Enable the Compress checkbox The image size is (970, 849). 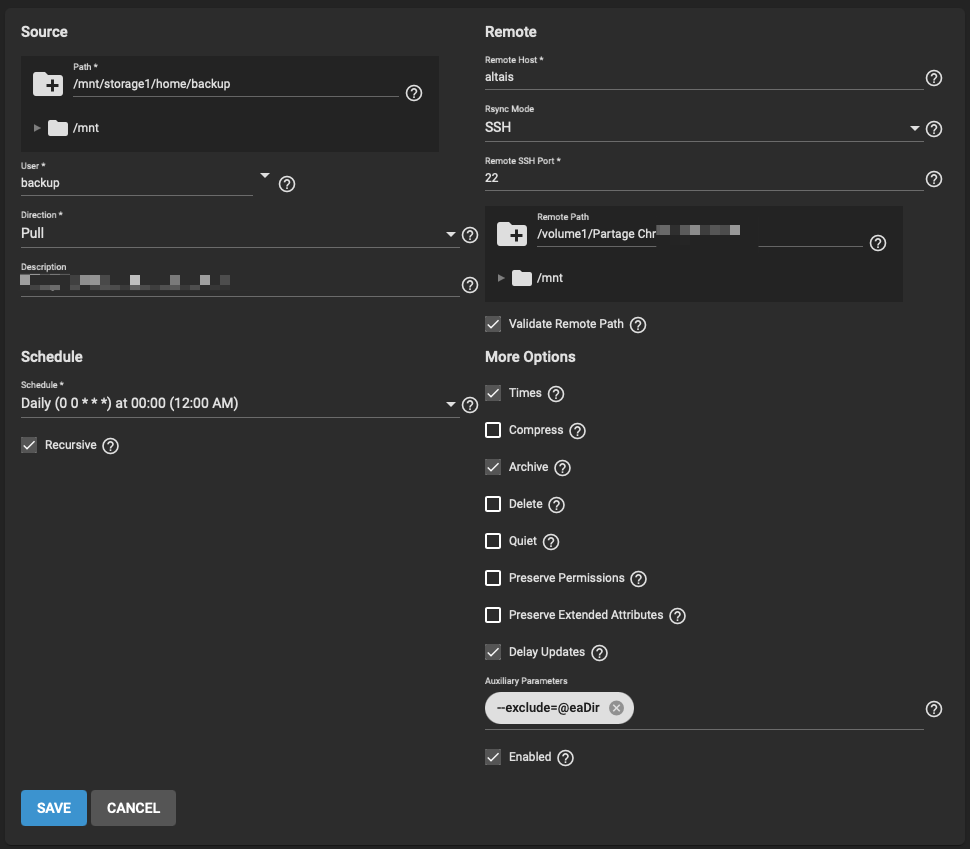pyautogui.click(x=493, y=430)
